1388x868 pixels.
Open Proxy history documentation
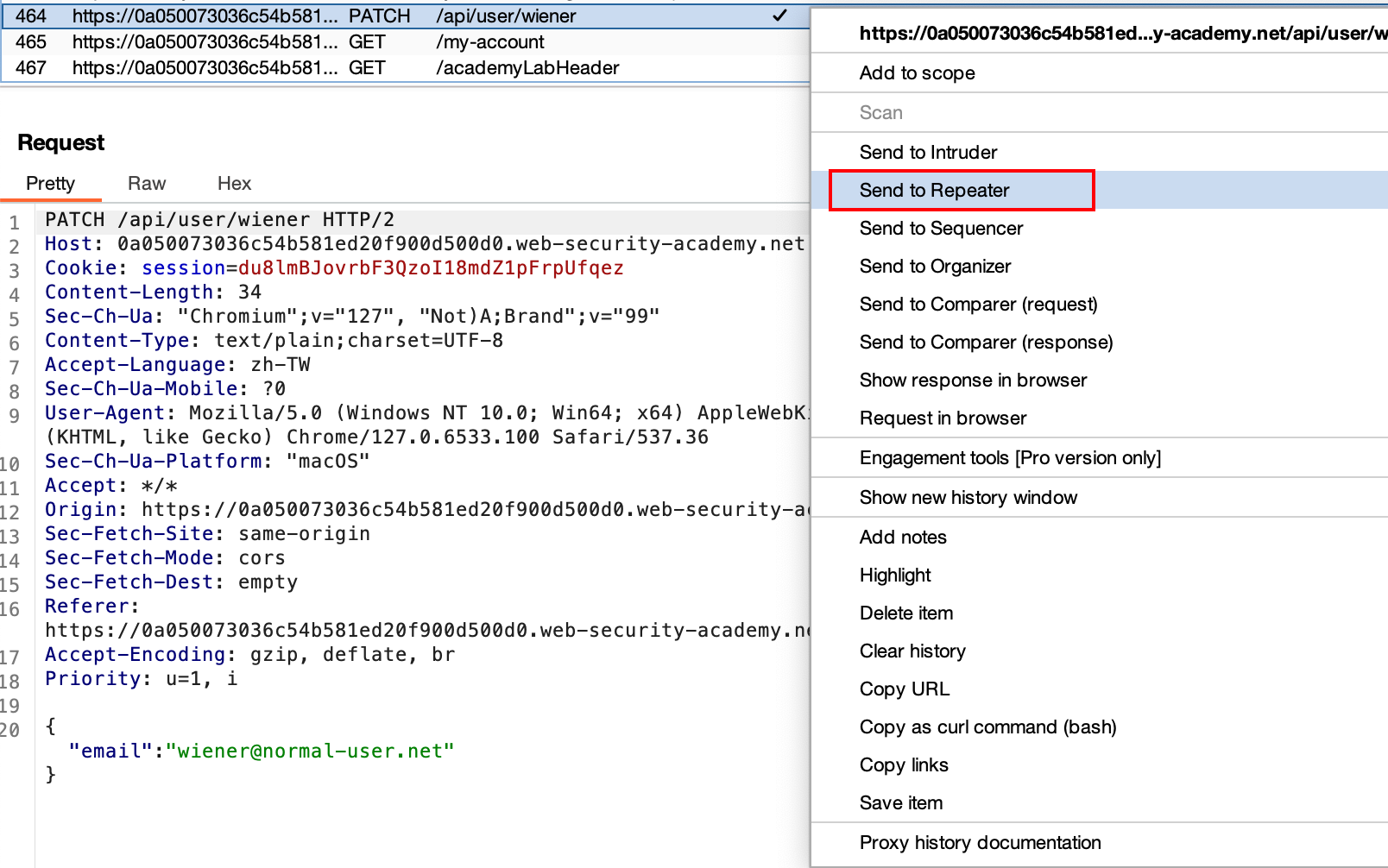[1100, 842]
